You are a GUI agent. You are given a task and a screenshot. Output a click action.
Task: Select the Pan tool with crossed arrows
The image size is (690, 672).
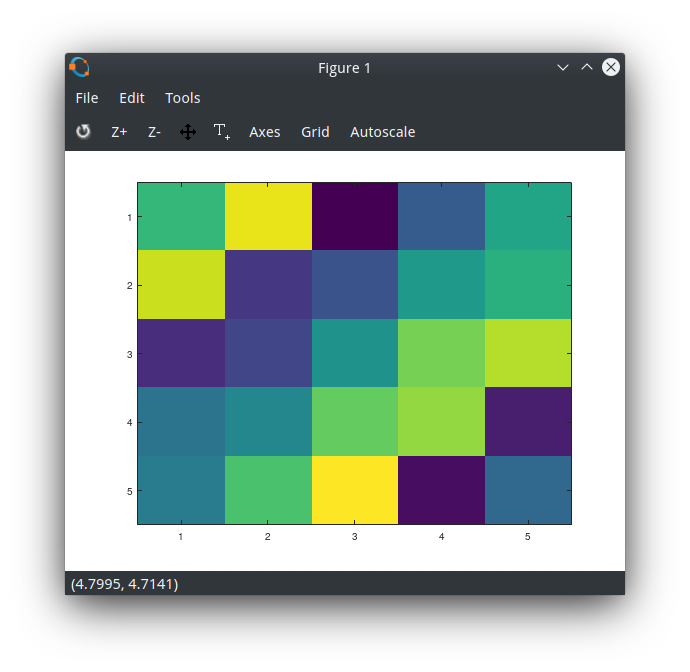tap(188, 132)
